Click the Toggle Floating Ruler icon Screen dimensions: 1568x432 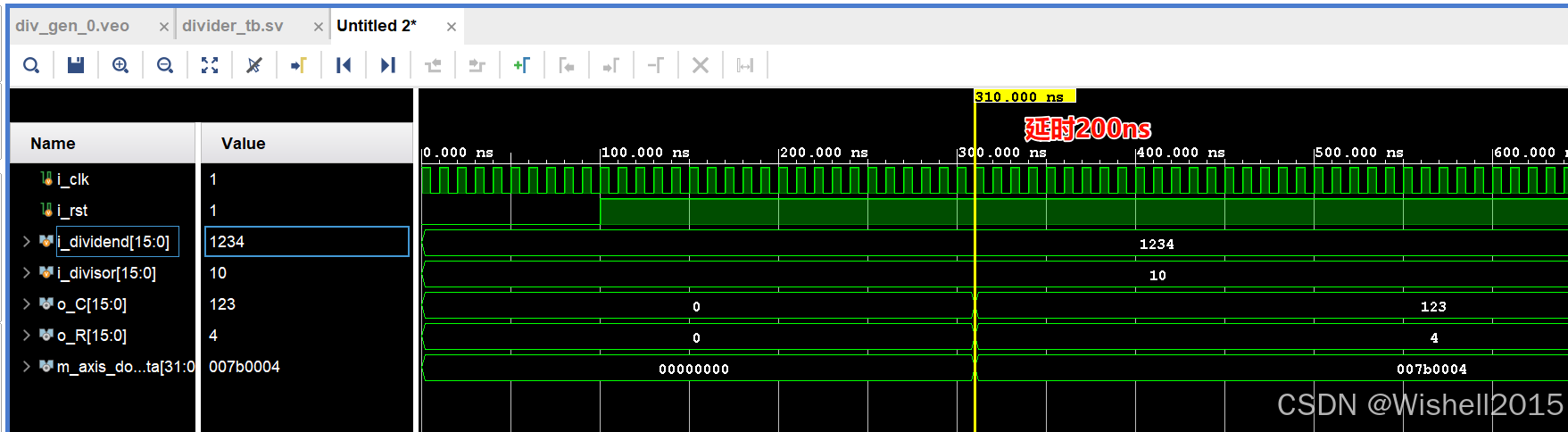(745, 65)
